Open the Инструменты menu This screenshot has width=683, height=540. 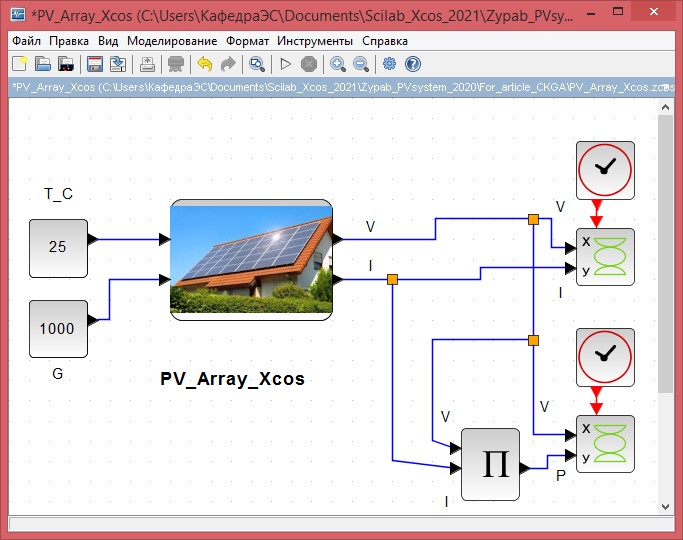[315, 41]
